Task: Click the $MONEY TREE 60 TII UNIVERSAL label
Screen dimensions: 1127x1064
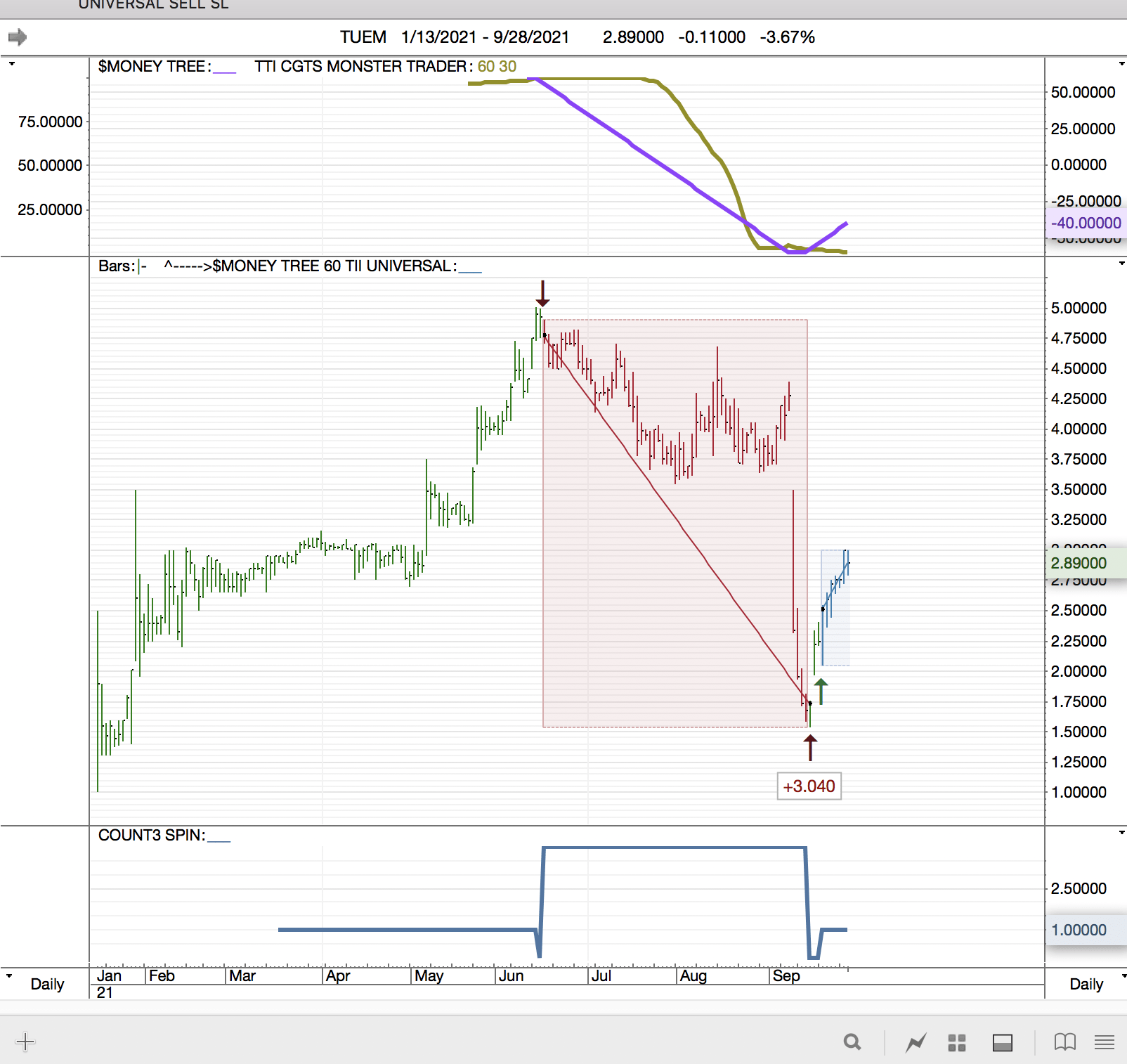Action: [334, 266]
